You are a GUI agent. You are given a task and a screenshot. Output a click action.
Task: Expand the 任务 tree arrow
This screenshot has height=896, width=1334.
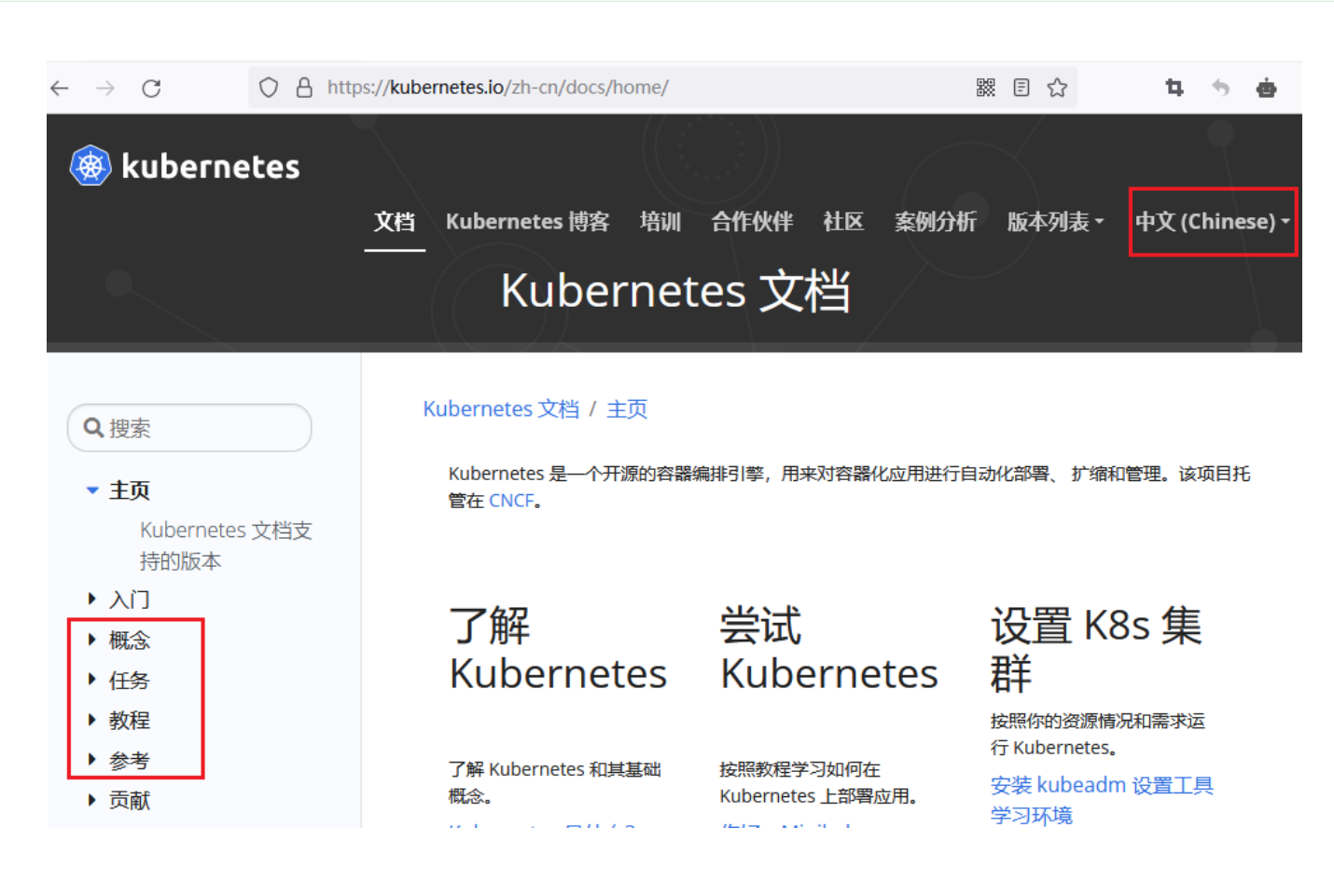[92, 680]
